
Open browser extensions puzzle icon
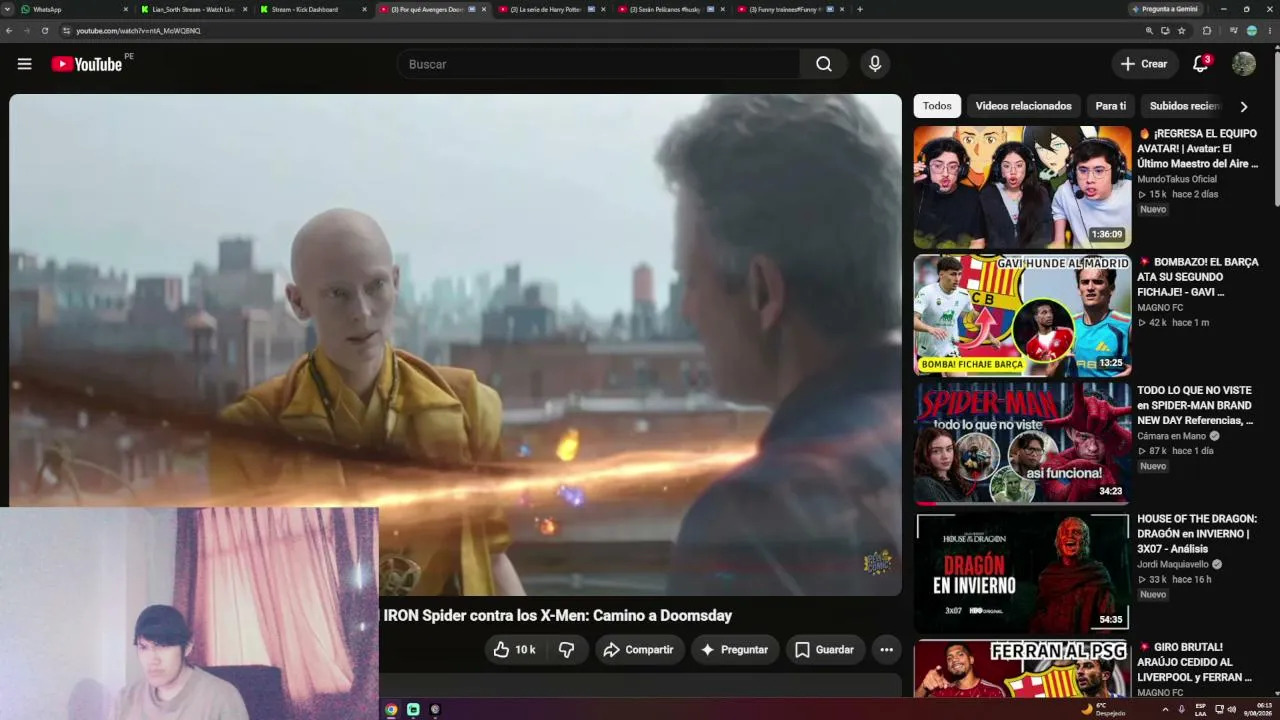1206,31
